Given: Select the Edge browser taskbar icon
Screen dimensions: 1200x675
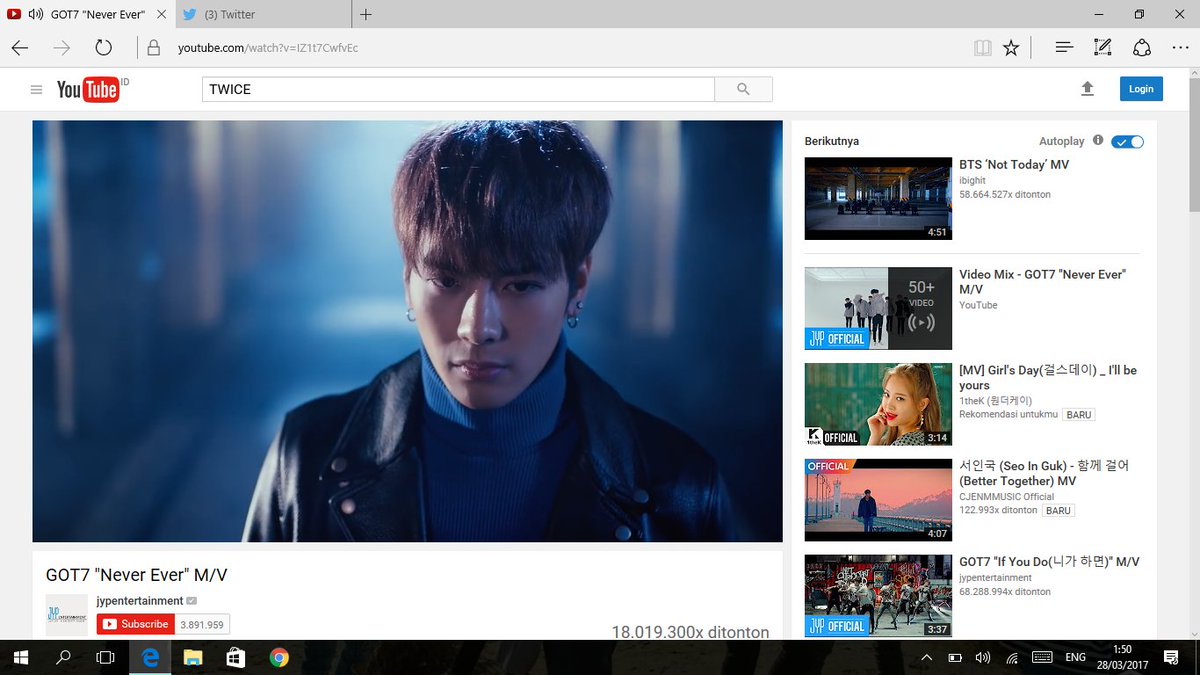Looking at the screenshot, I should point(150,657).
